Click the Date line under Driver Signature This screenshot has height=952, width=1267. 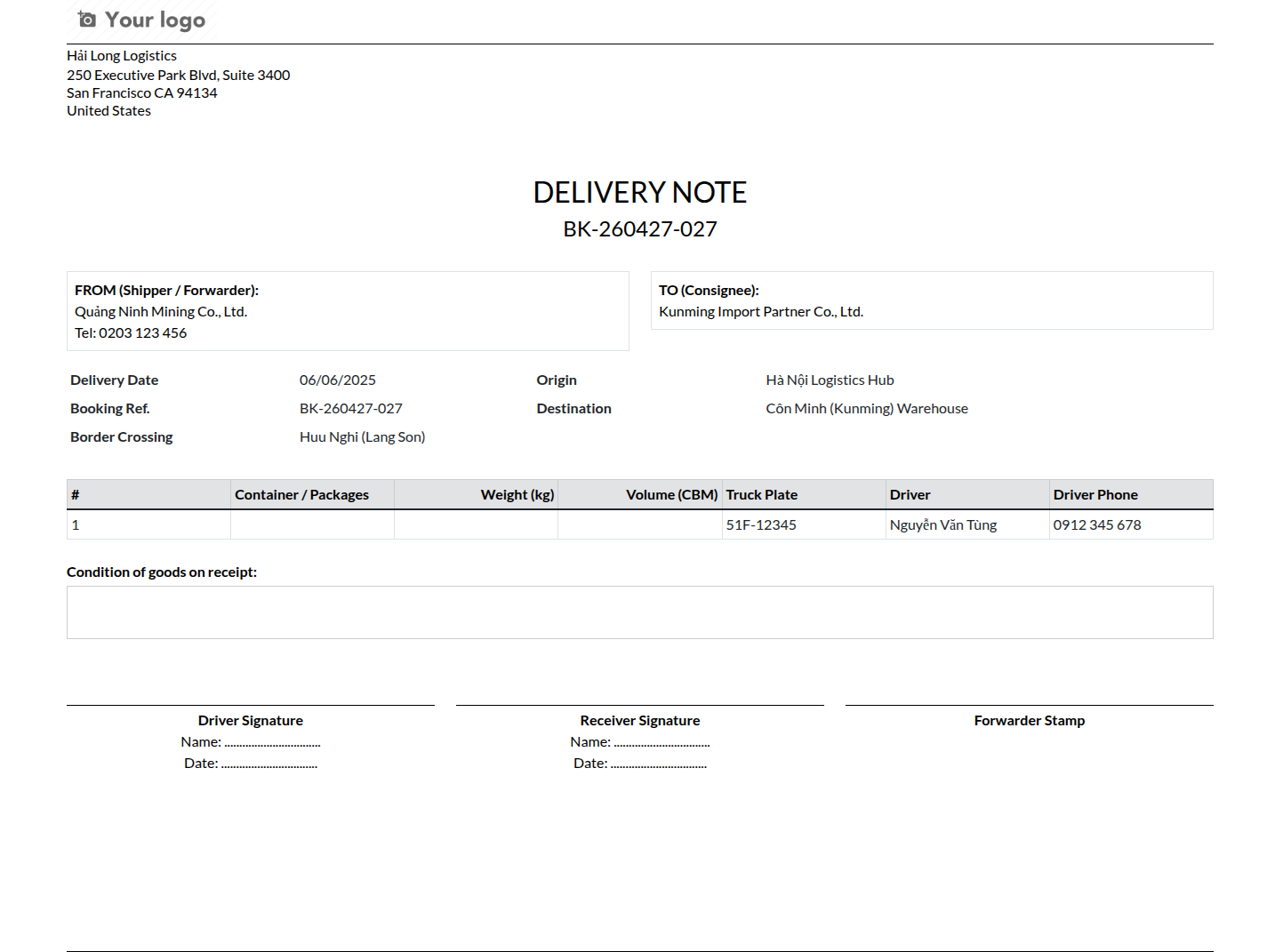tap(251, 763)
